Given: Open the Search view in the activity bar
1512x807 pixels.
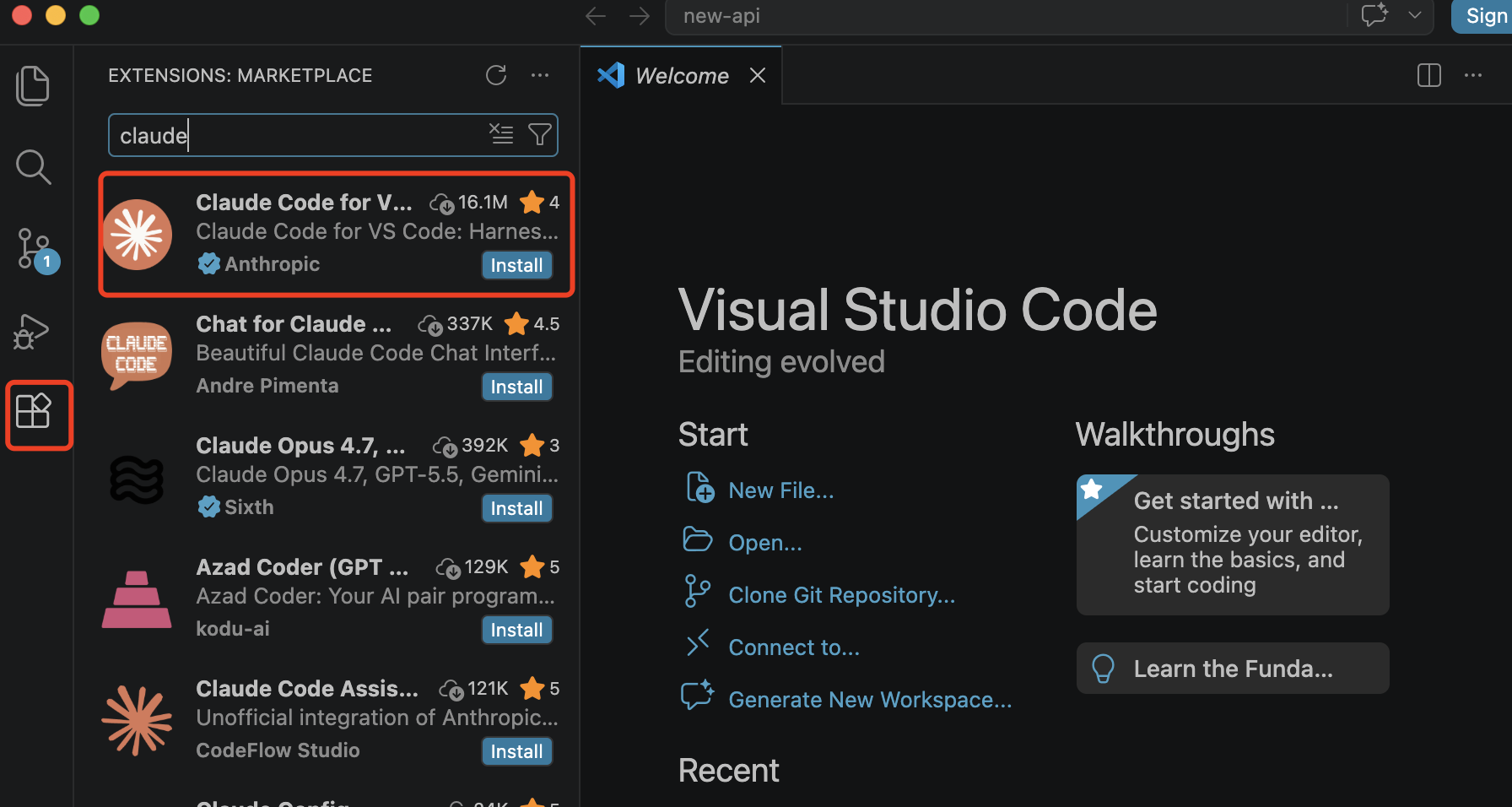Looking at the screenshot, I should pyautogui.click(x=34, y=167).
